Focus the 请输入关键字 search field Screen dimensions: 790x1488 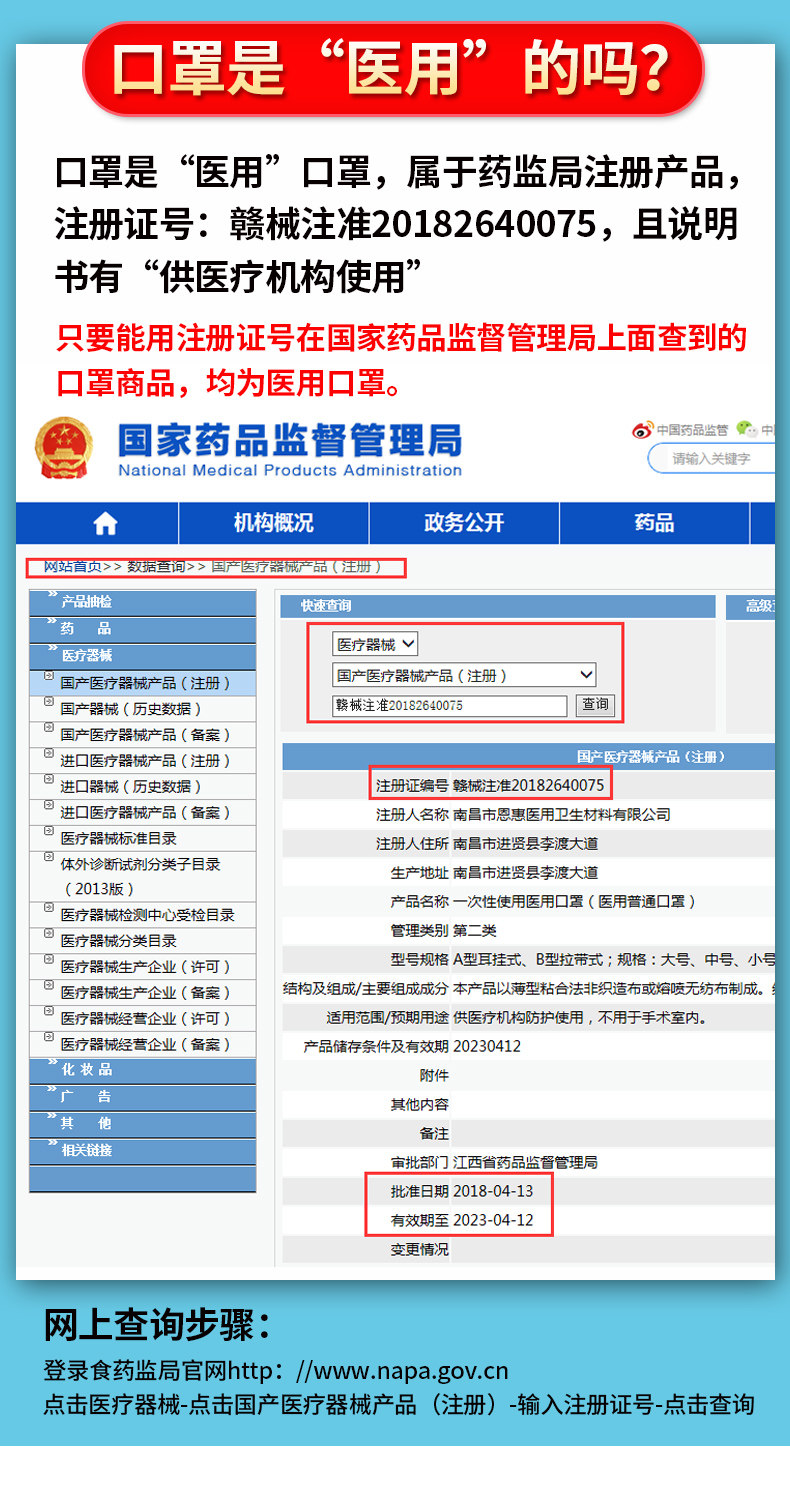[712, 459]
